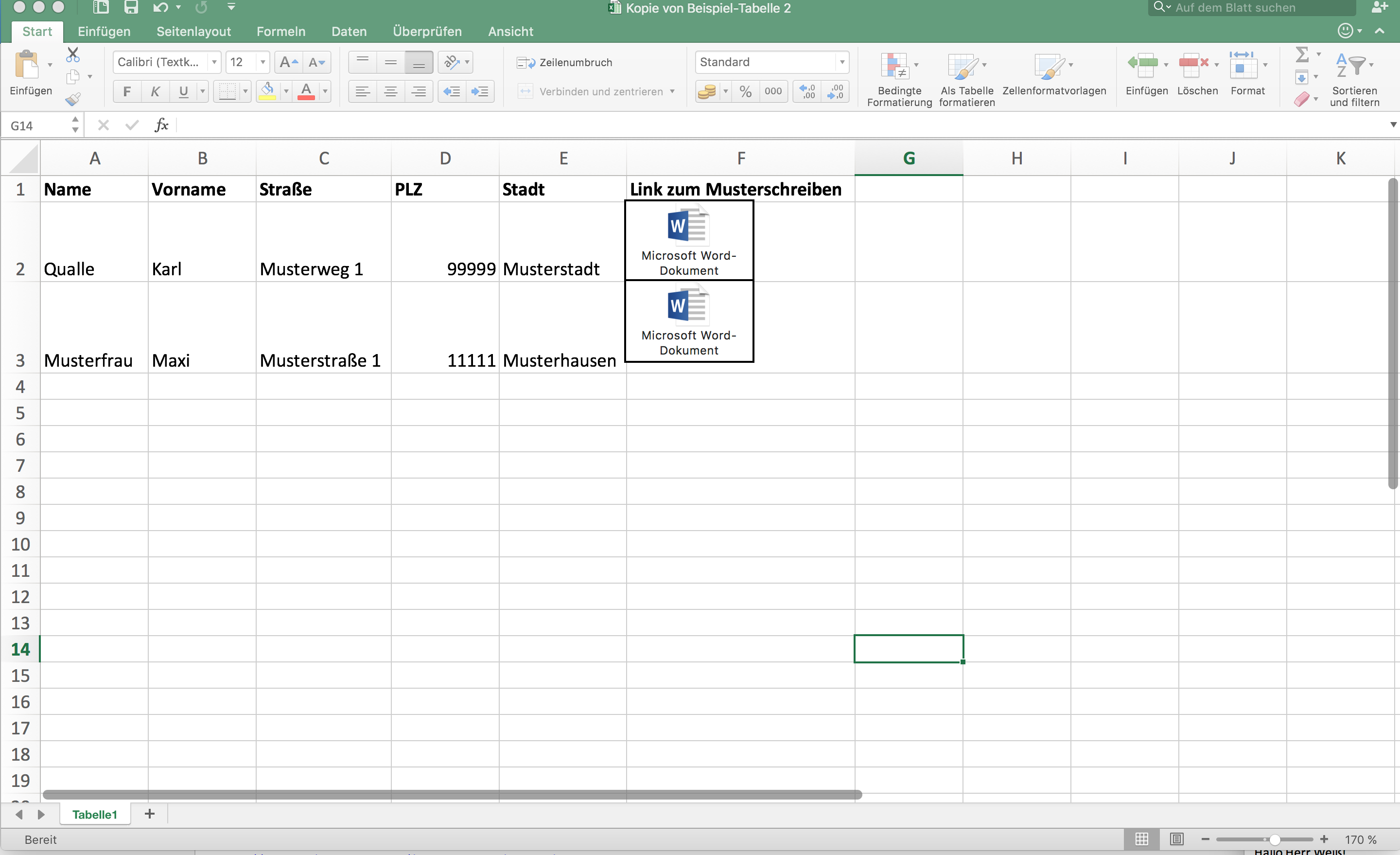This screenshot has width=1400, height=855.
Task: Increase decimal places
Action: pyautogui.click(x=806, y=91)
